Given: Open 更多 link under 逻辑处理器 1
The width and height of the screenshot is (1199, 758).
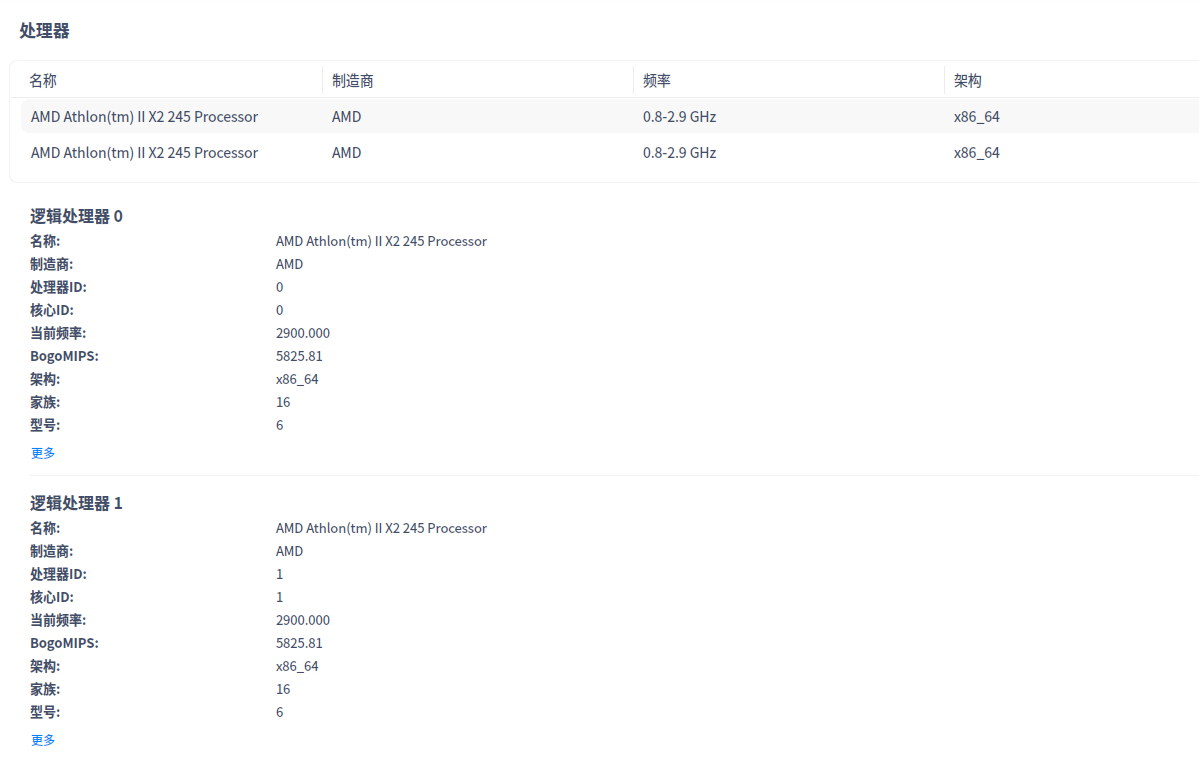Looking at the screenshot, I should [43, 740].
